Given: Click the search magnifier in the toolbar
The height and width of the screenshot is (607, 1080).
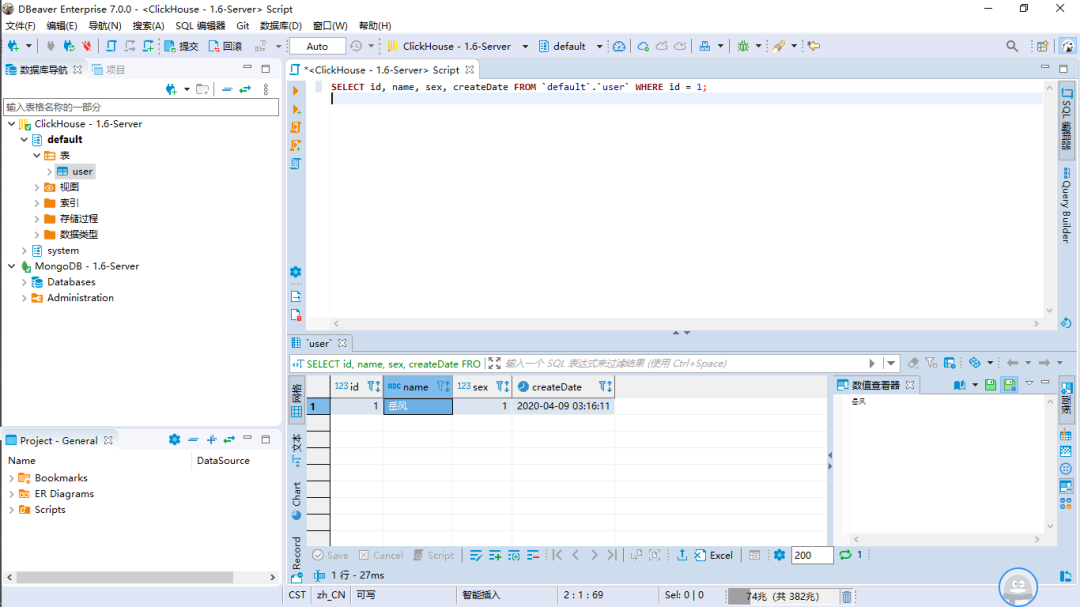Looking at the screenshot, I should click(x=1012, y=46).
